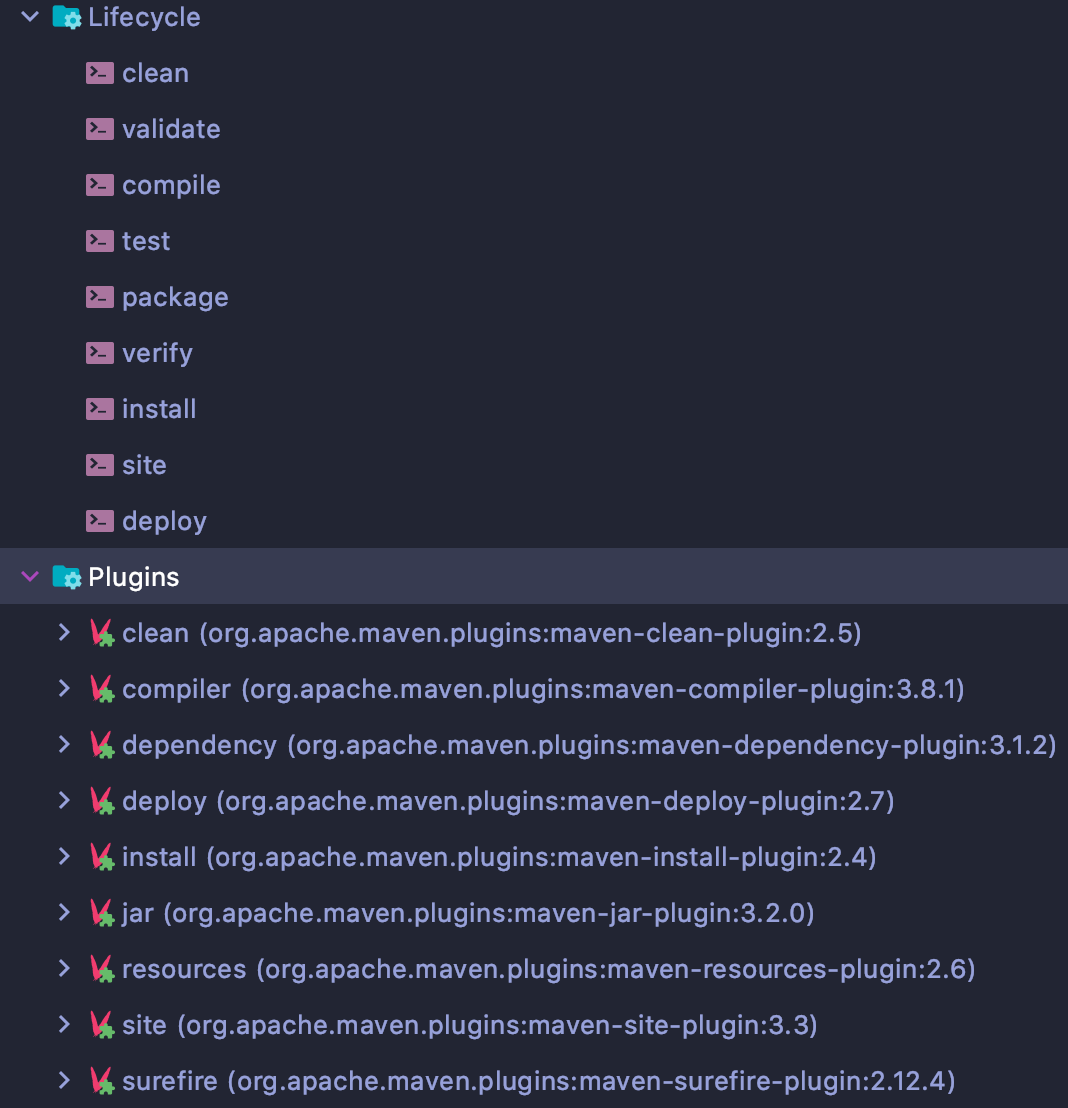Image resolution: width=1068 pixels, height=1108 pixels.
Task: Select the maven-clean-plugin:2.5 entry
Action: pos(491,633)
